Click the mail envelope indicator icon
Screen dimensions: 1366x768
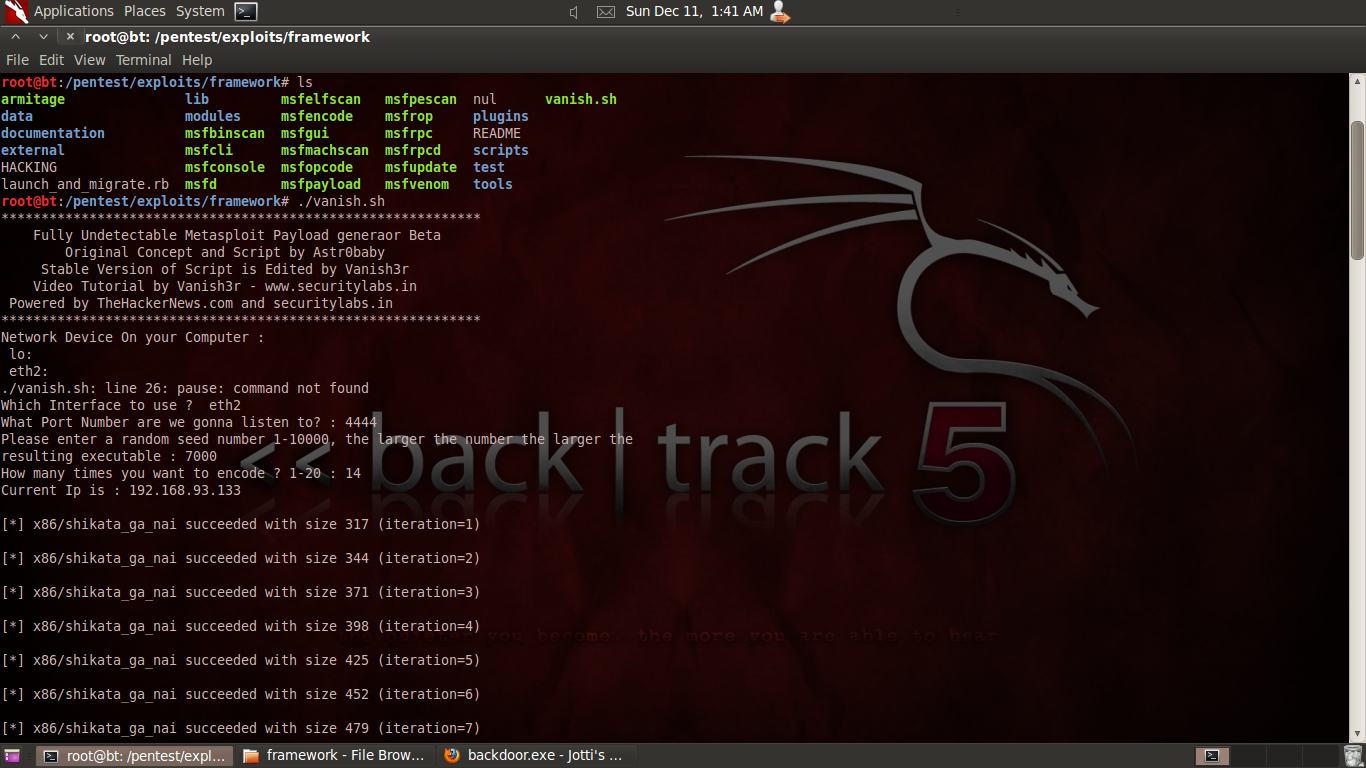(606, 12)
